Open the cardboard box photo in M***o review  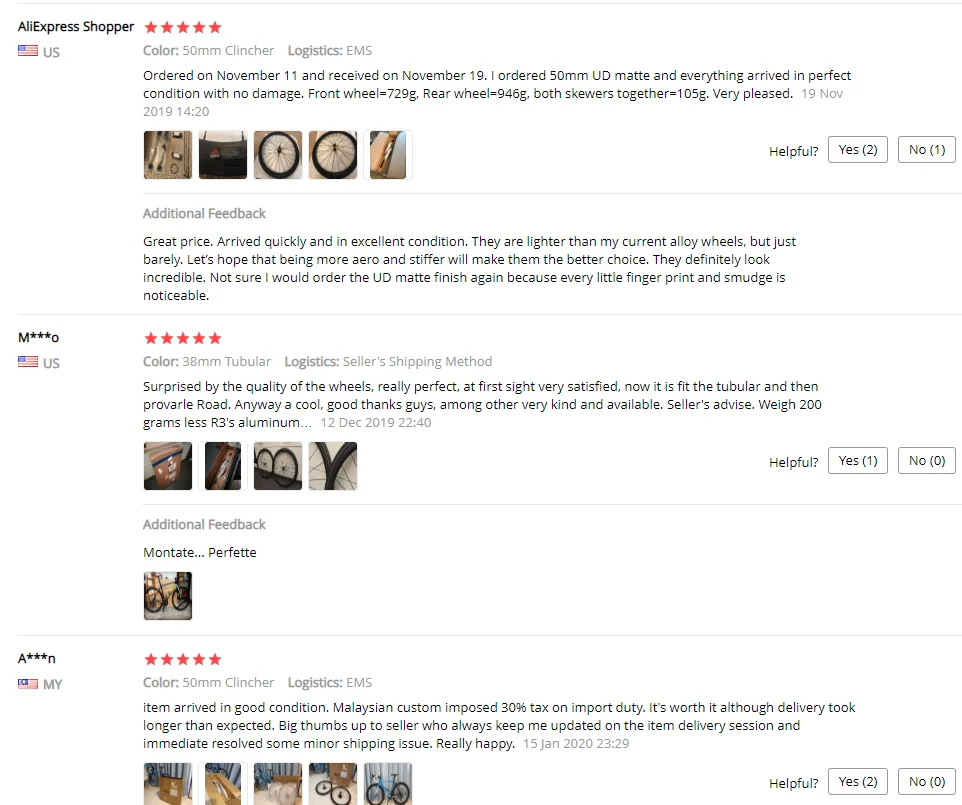[x=167, y=466]
